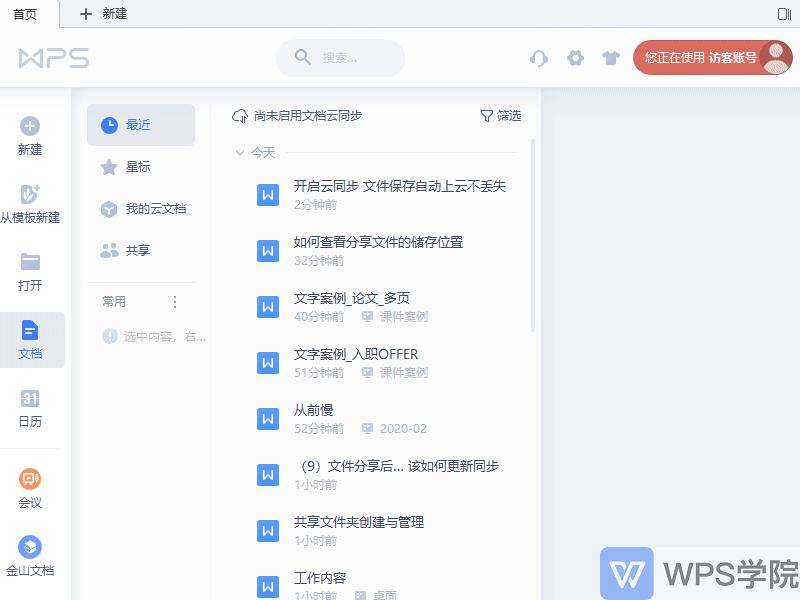Open a new tab with 新建
The height and width of the screenshot is (600, 800).
click(x=104, y=14)
